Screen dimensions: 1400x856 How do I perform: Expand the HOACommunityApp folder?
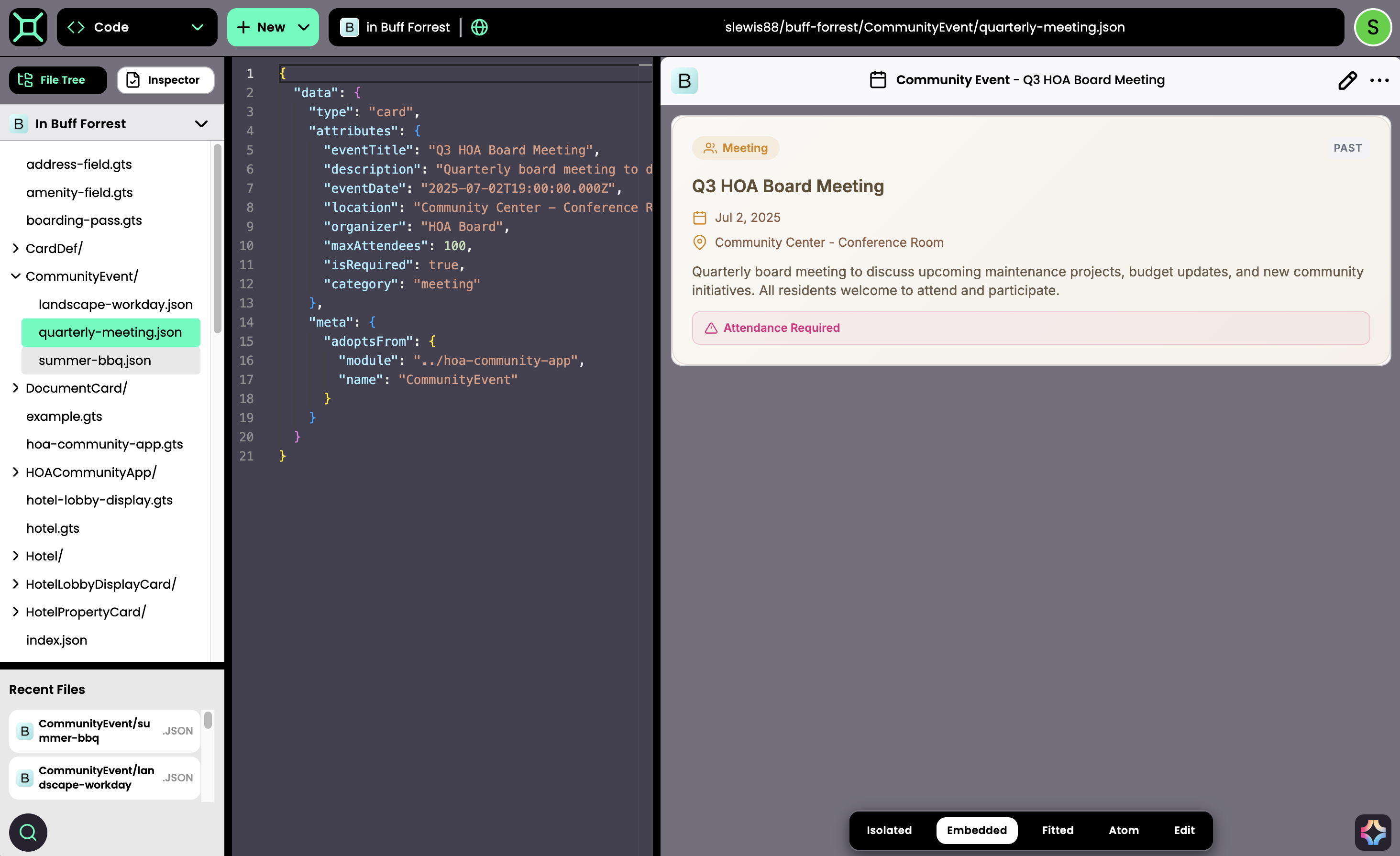point(16,472)
